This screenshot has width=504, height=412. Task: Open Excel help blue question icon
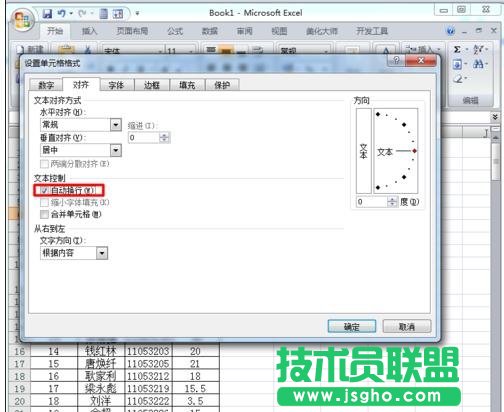click(x=450, y=31)
